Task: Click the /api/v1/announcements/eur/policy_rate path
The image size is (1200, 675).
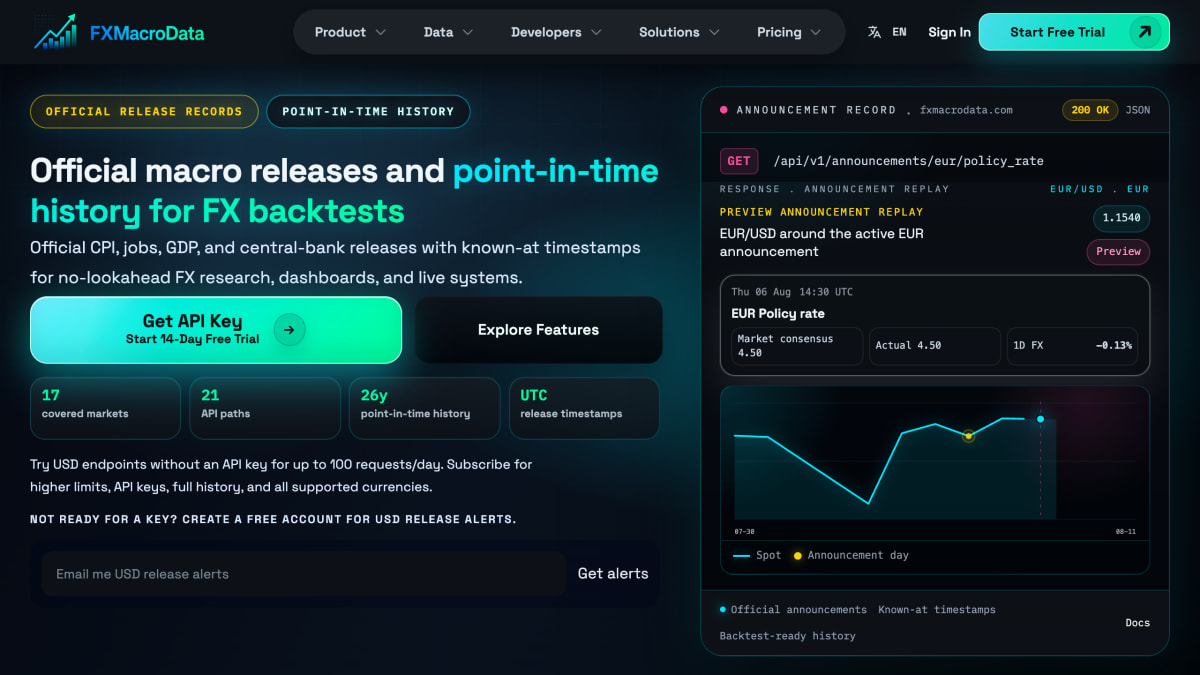Action: [908, 161]
